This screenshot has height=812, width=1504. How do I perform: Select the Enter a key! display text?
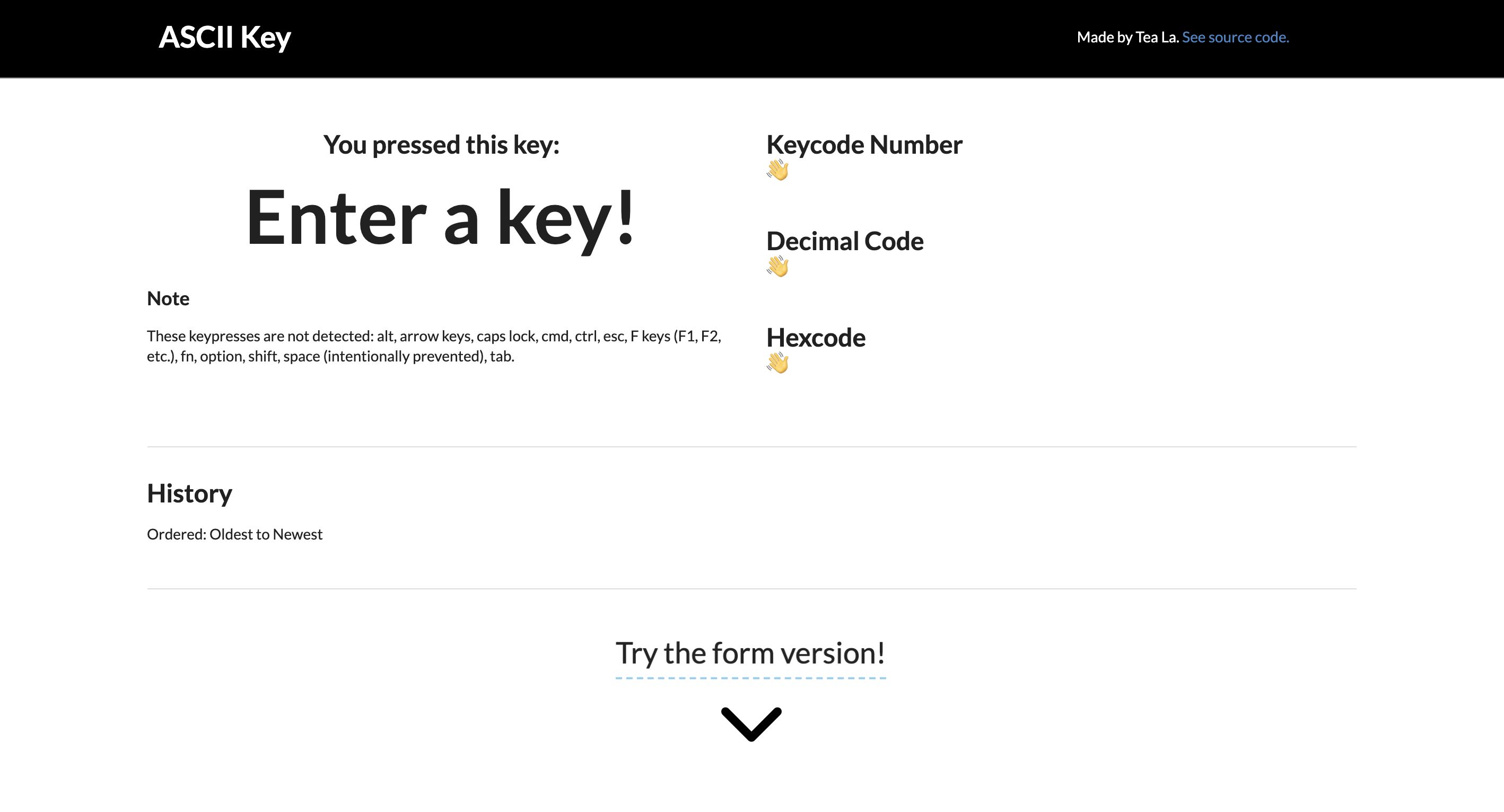click(440, 220)
